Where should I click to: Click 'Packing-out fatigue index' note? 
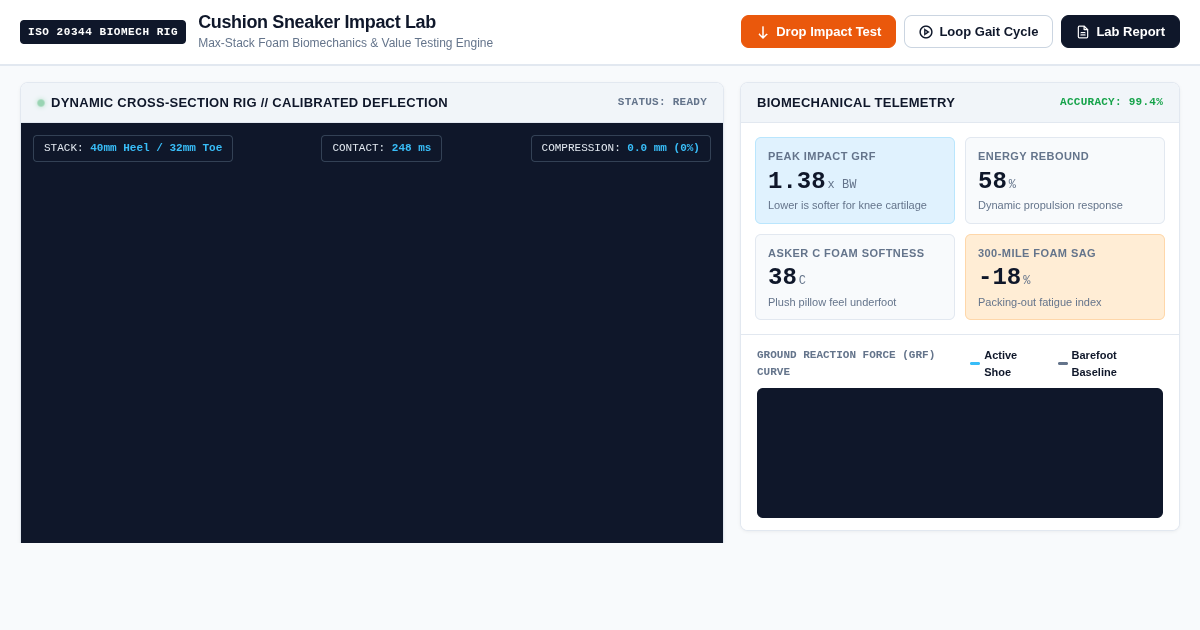click(x=1039, y=302)
